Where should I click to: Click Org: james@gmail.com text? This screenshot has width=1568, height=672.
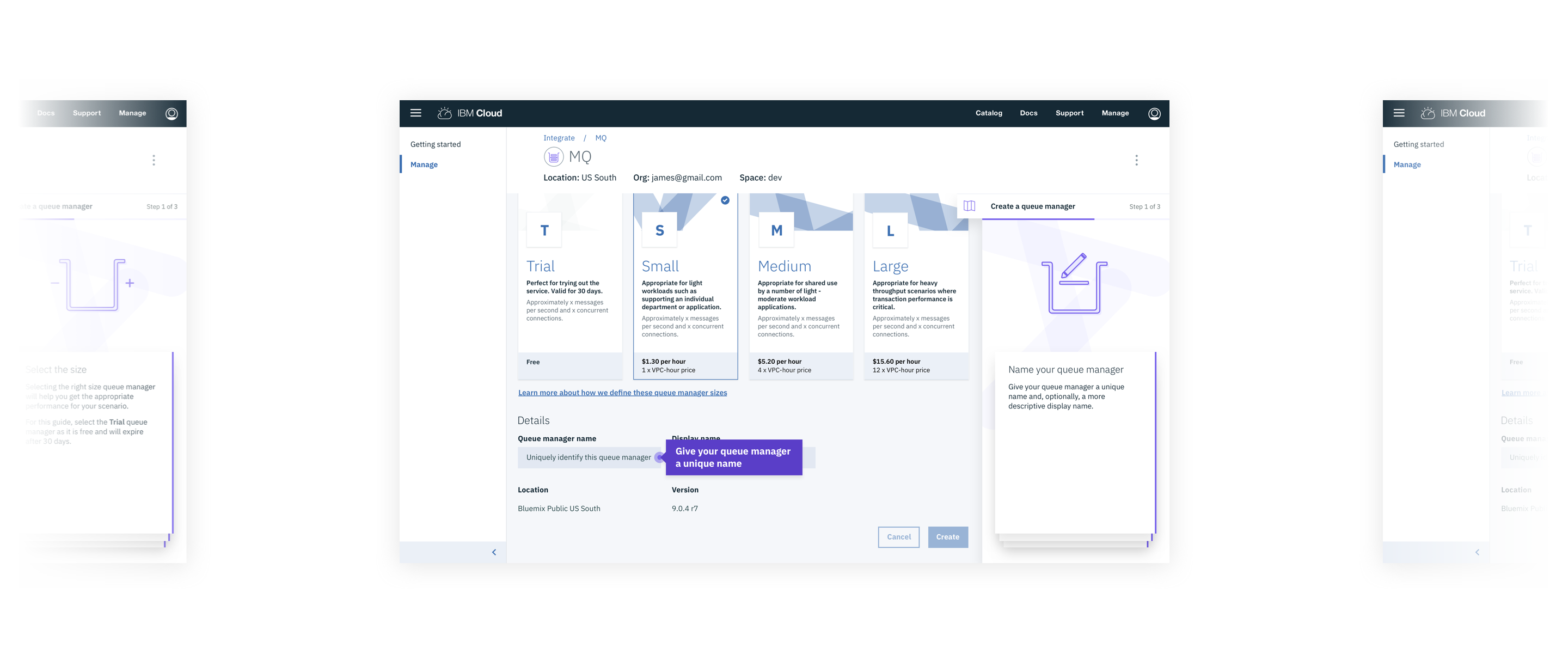tap(677, 178)
